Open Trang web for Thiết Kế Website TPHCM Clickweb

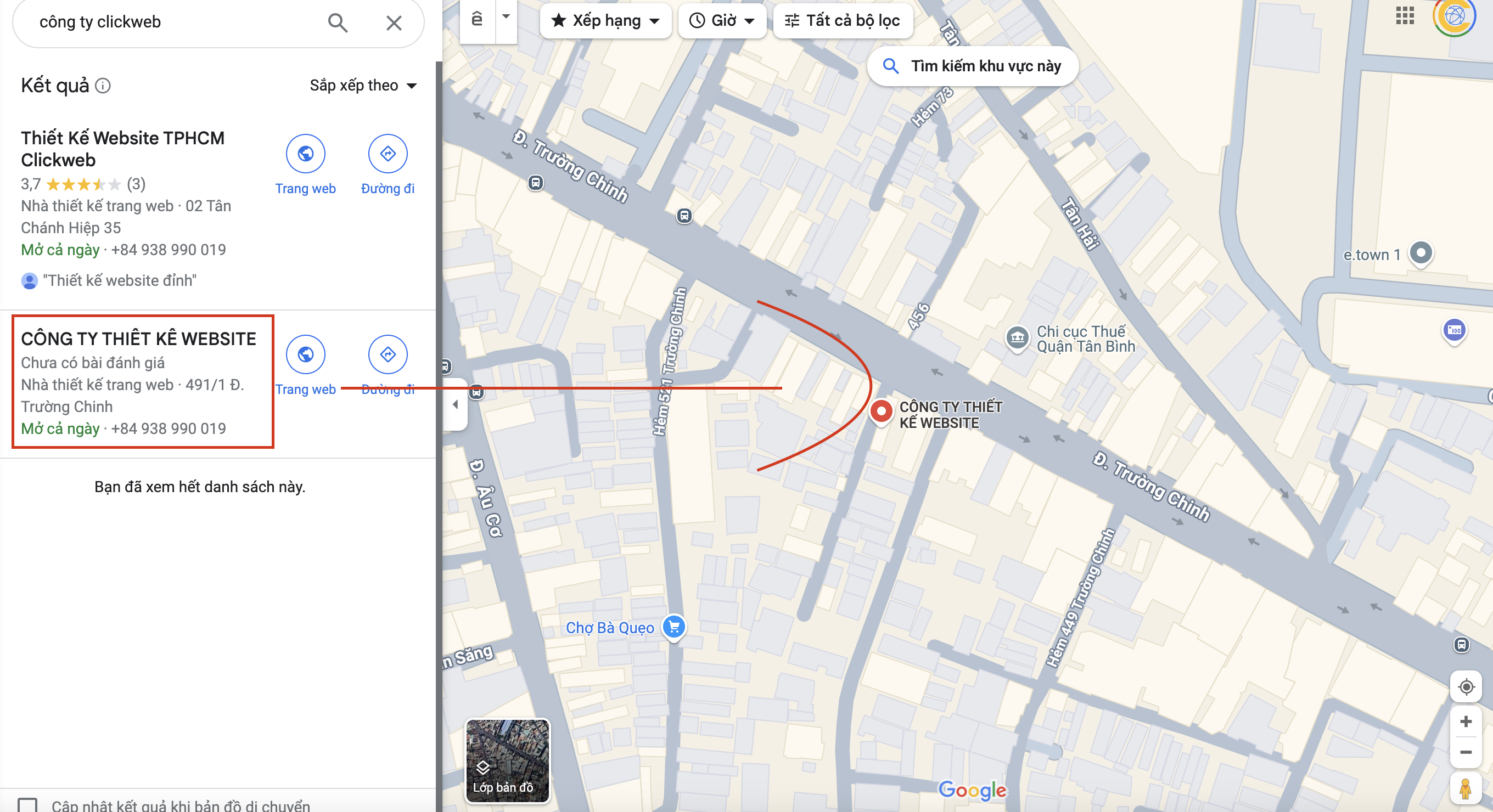[x=305, y=165]
